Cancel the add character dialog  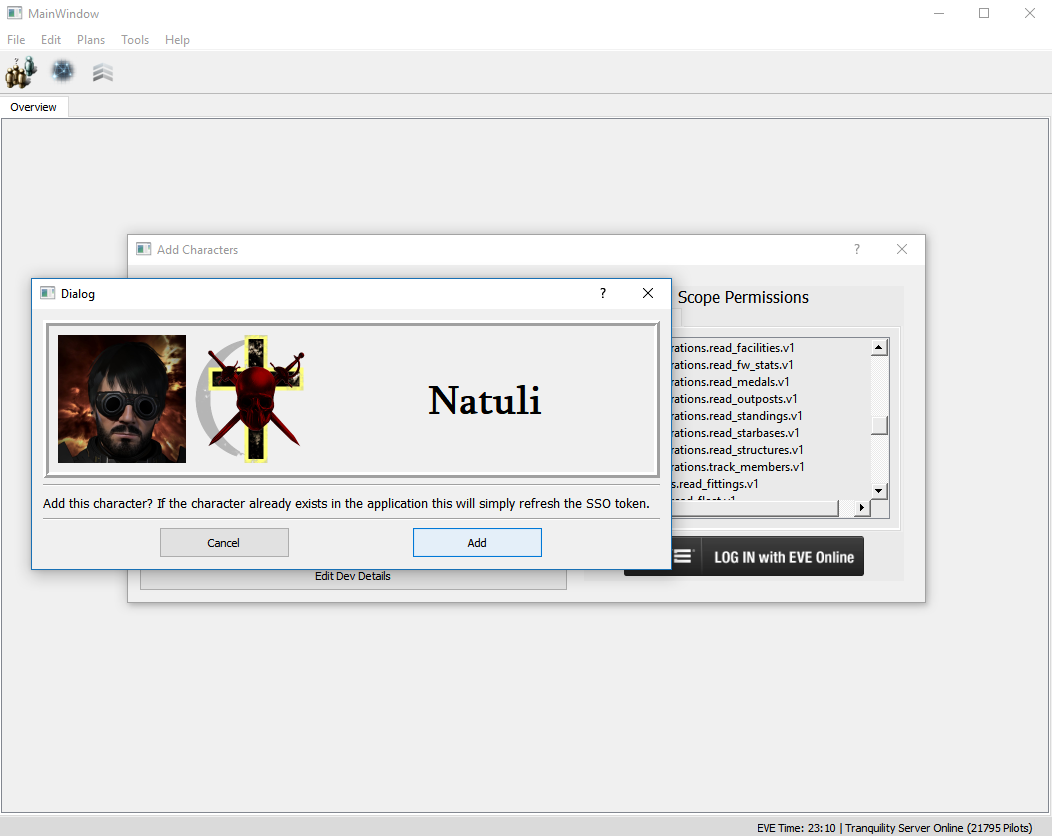click(224, 543)
